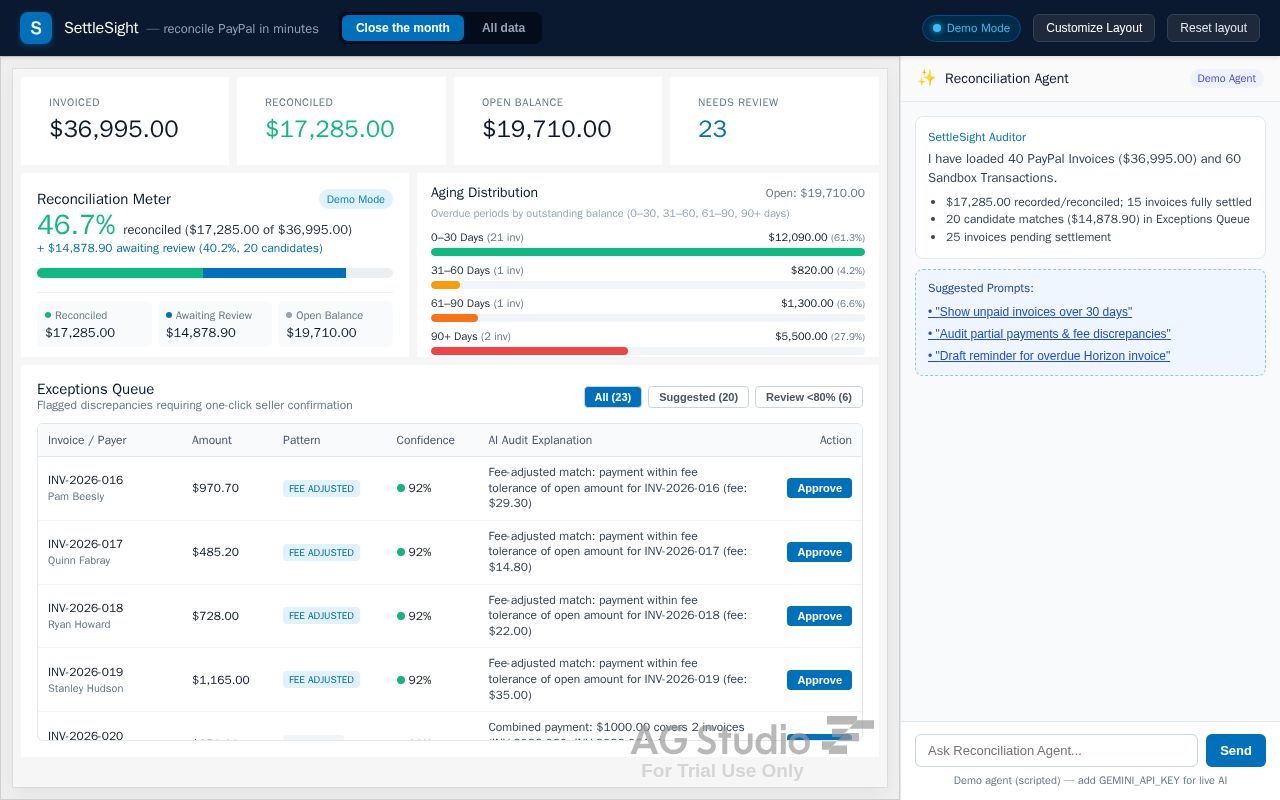Image resolution: width=1280 pixels, height=800 pixels.
Task: Approve invoice INV-2026-016
Action: tap(819, 488)
